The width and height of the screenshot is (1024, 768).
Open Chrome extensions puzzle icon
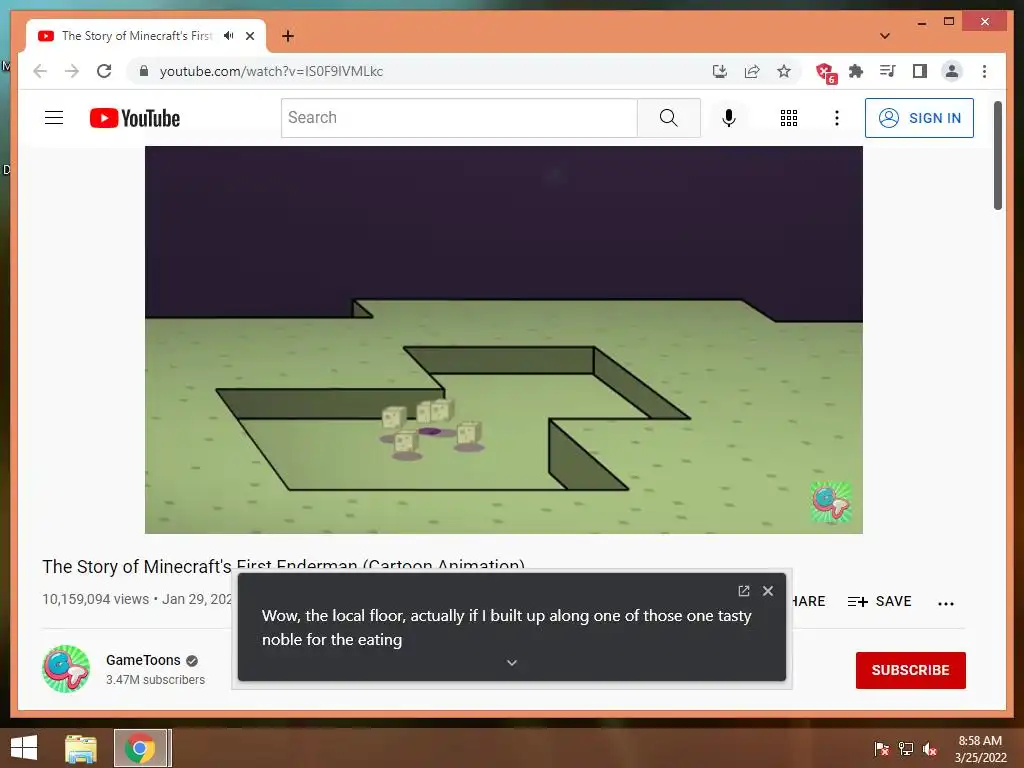856,71
